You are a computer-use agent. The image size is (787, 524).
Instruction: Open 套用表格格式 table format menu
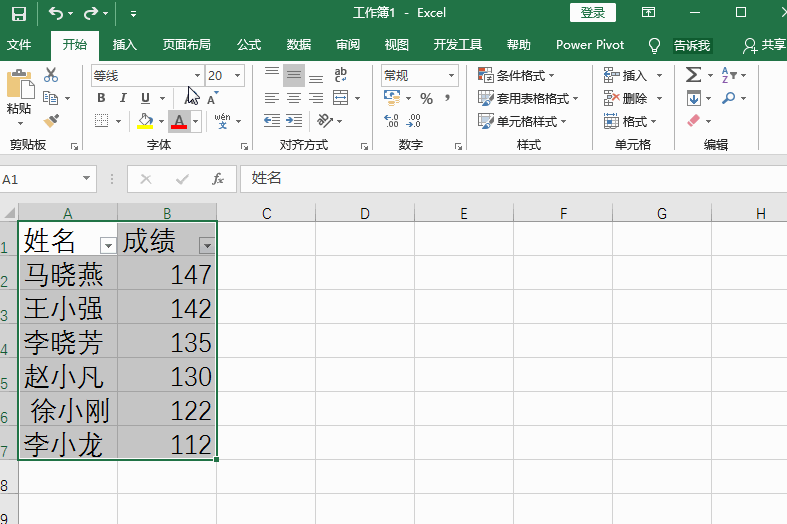528,98
